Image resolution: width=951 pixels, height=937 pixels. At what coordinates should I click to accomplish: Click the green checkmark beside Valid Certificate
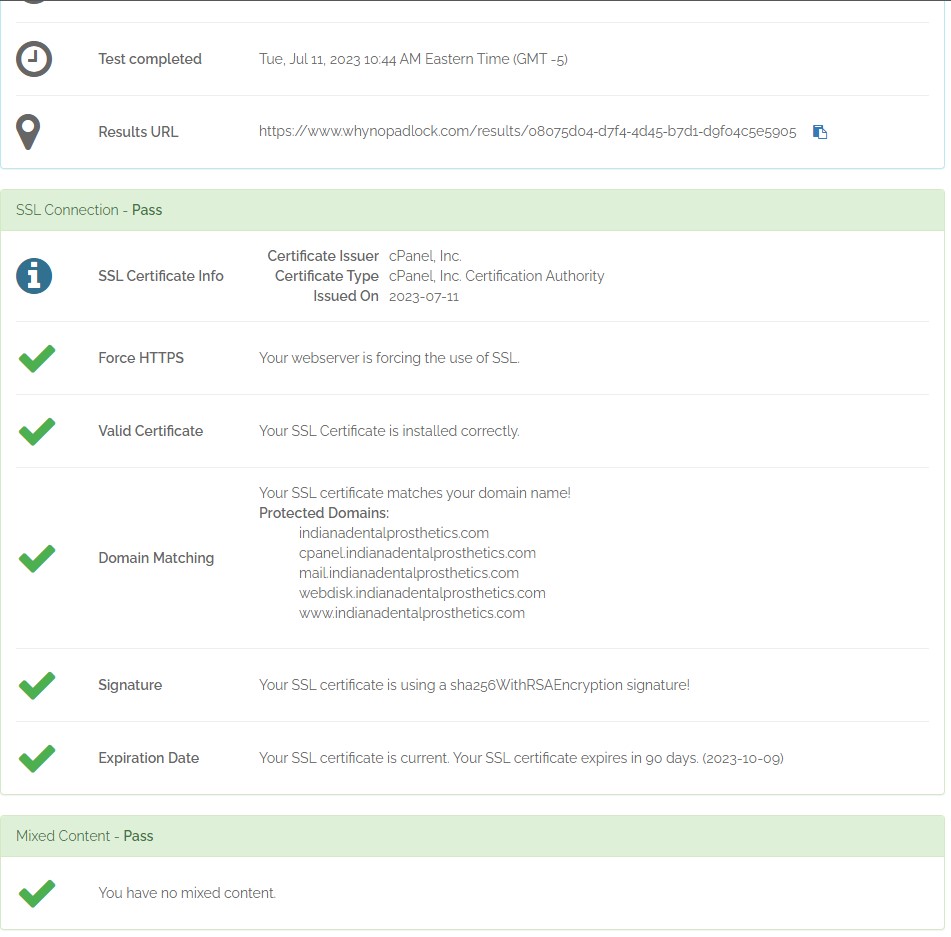[37, 431]
